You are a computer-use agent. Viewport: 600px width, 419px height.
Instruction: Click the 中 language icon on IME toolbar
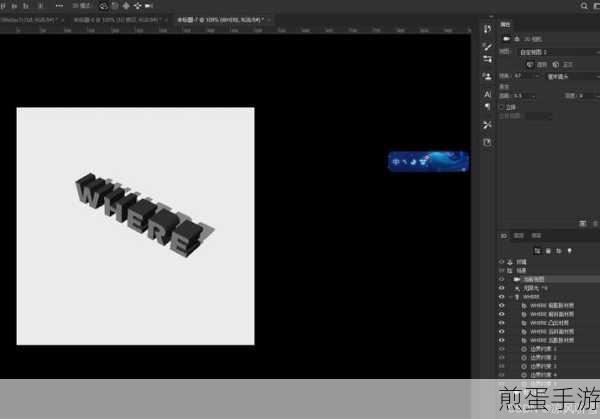coord(396,162)
